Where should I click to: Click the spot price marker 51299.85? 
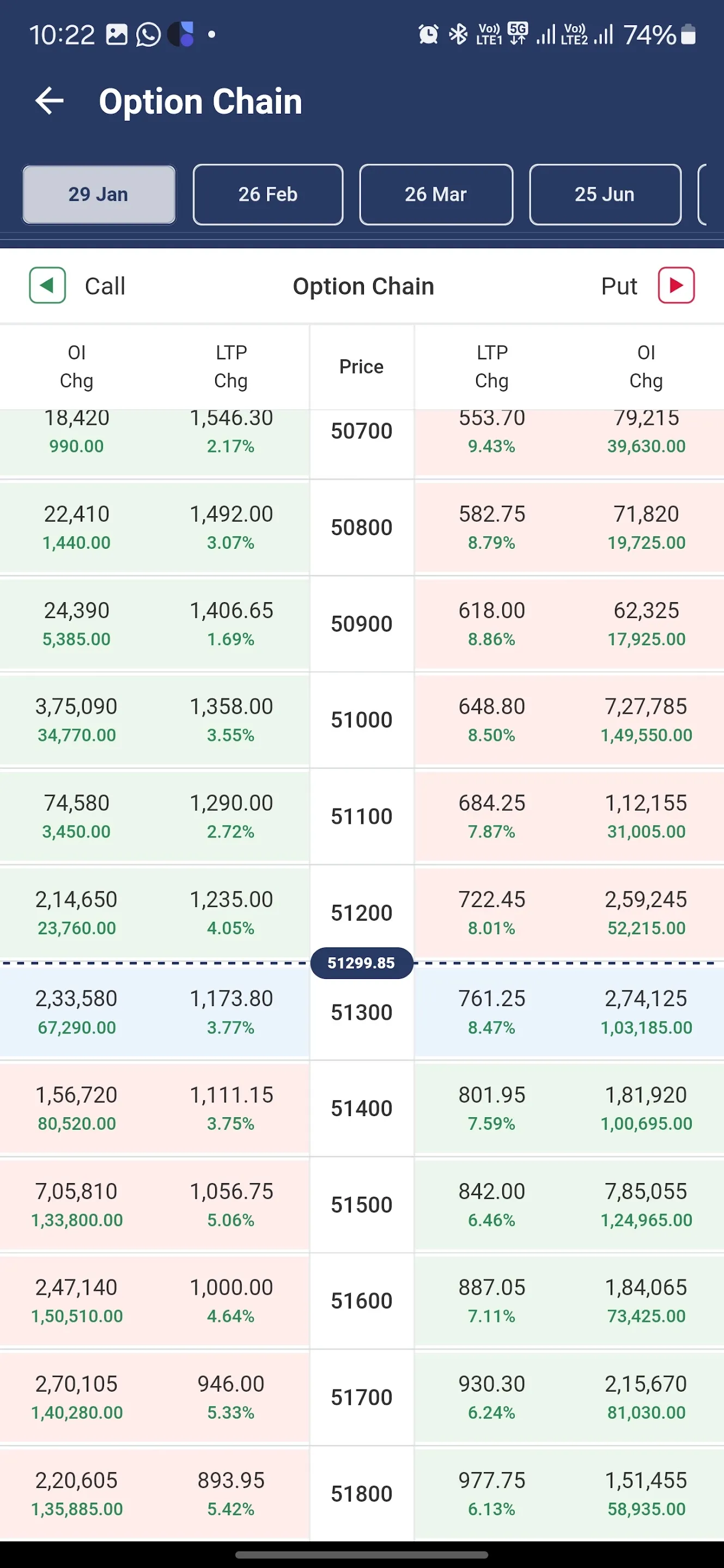362,963
